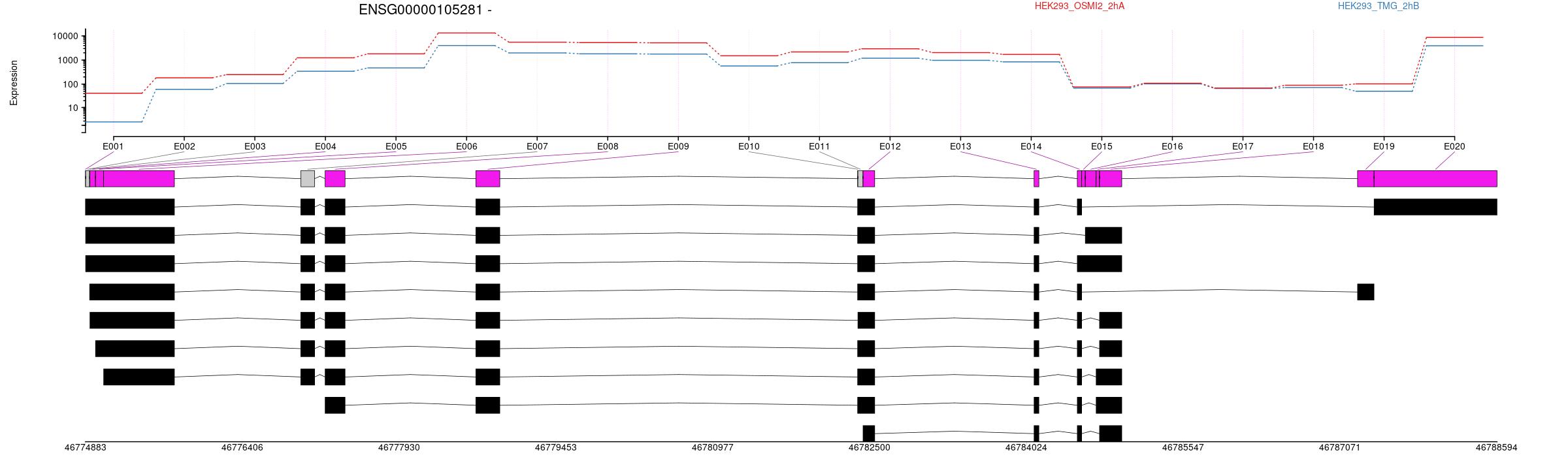Click genomic coordinate 46780977

pos(713,448)
